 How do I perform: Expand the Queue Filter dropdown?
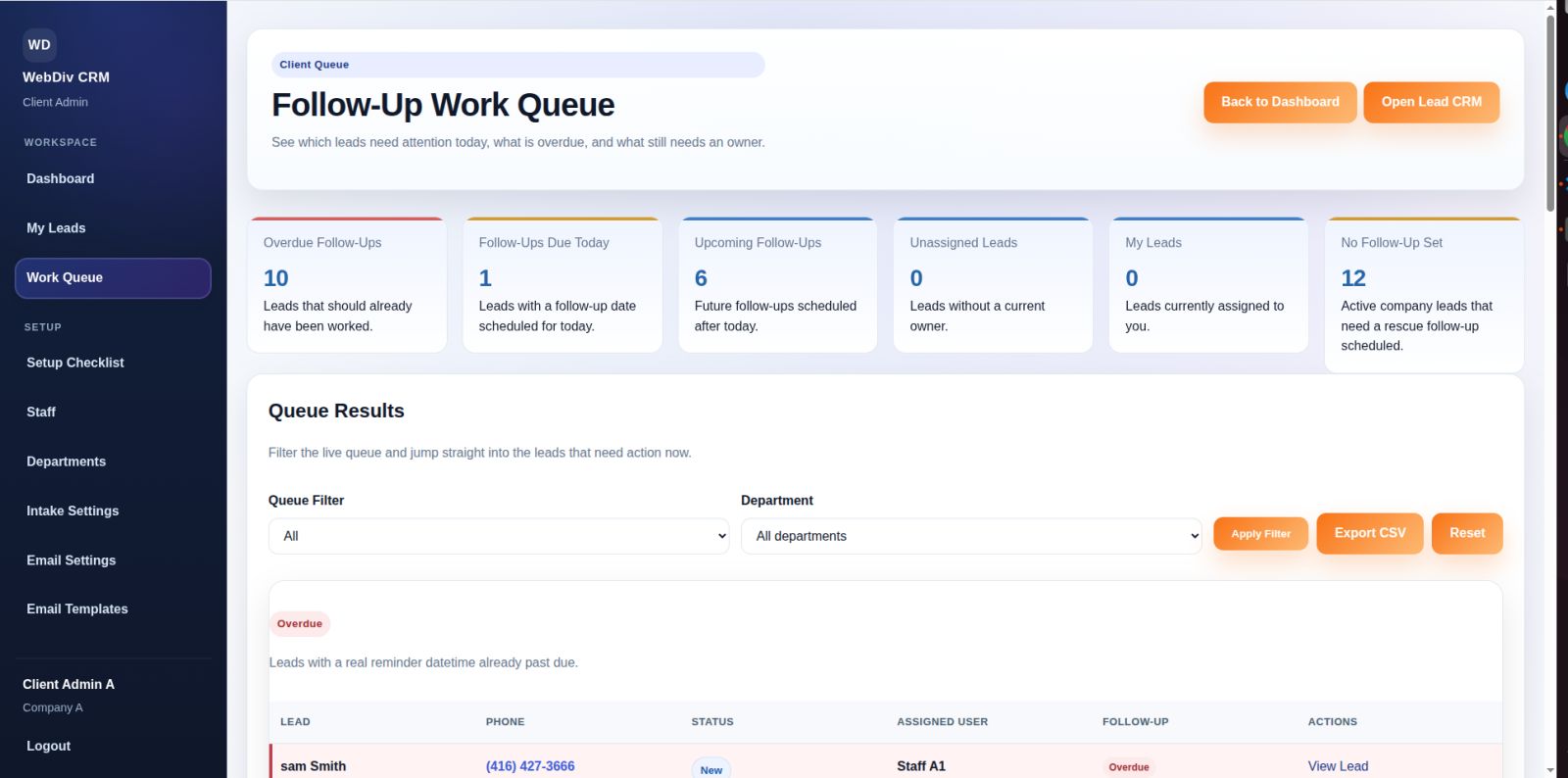[499, 536]
